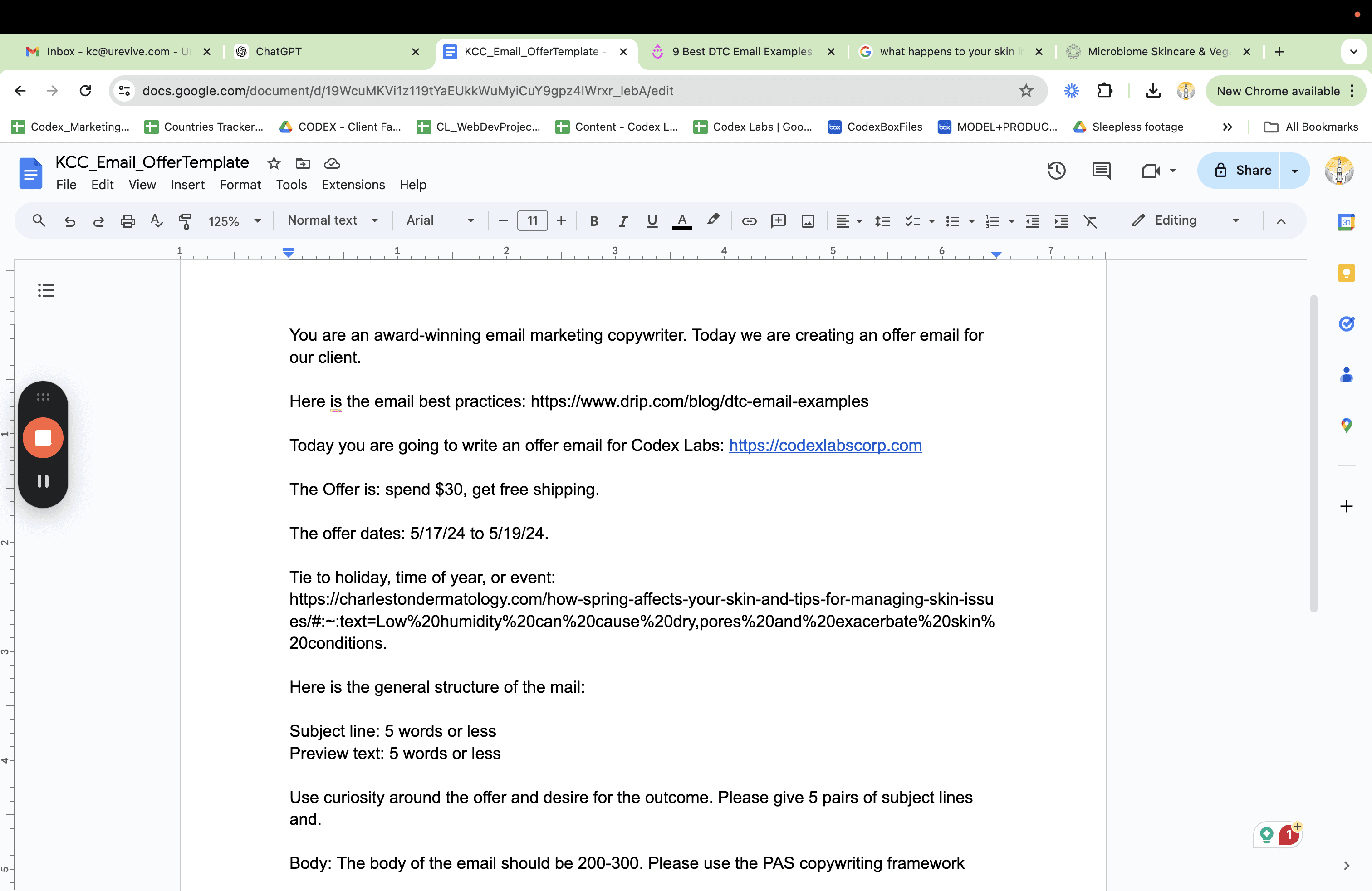Switch to the ChatGPT tab

pos(328,52)
